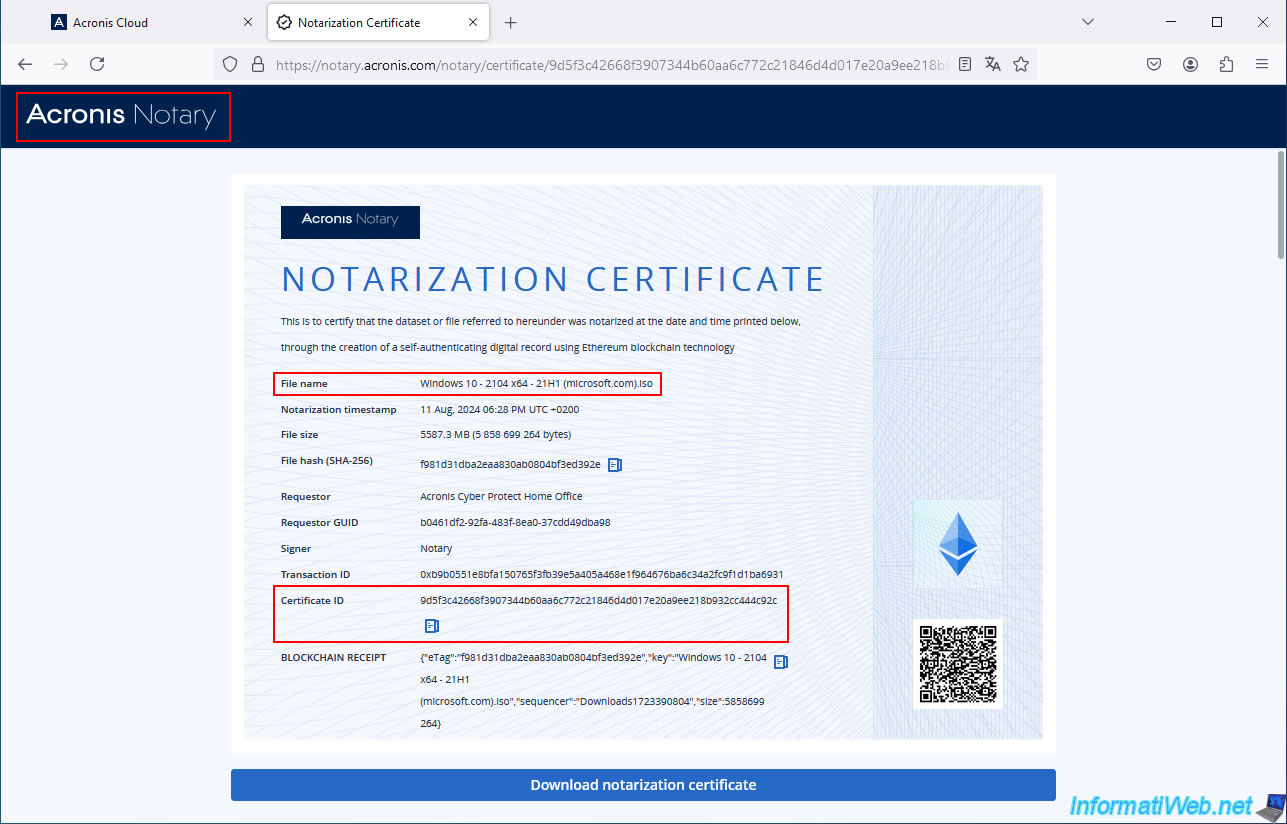Click the Signer value 'Notary'
The image size is (1287, 824).
(436, 549)
